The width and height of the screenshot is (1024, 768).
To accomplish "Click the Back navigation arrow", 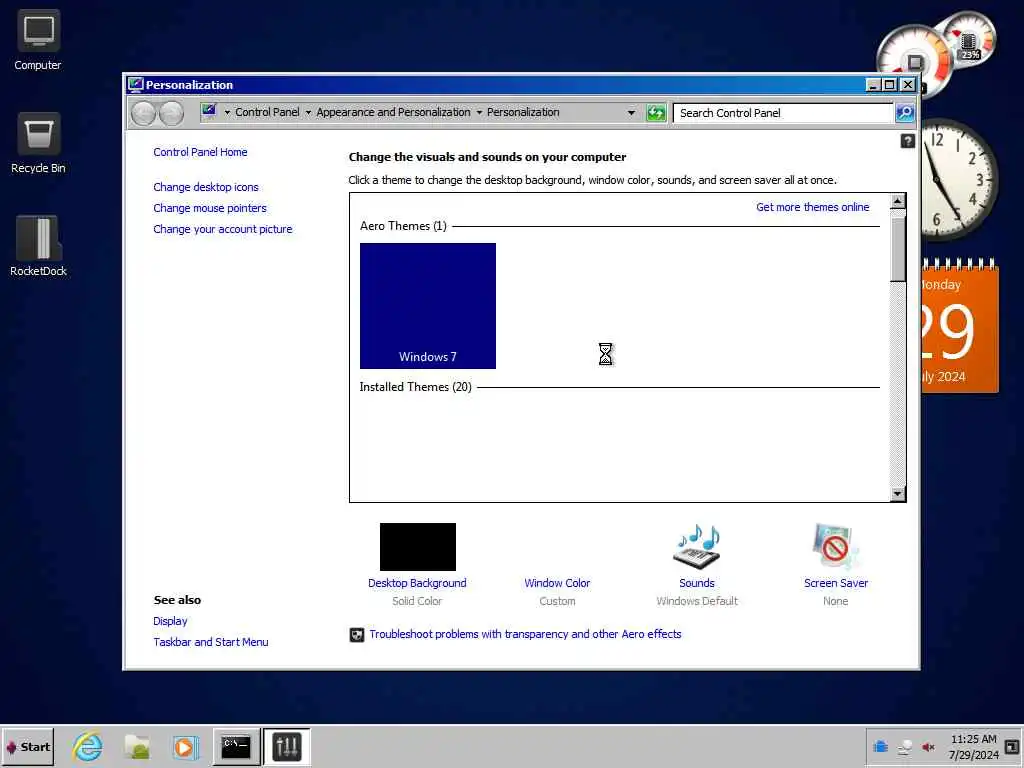I will pos(143,113).
